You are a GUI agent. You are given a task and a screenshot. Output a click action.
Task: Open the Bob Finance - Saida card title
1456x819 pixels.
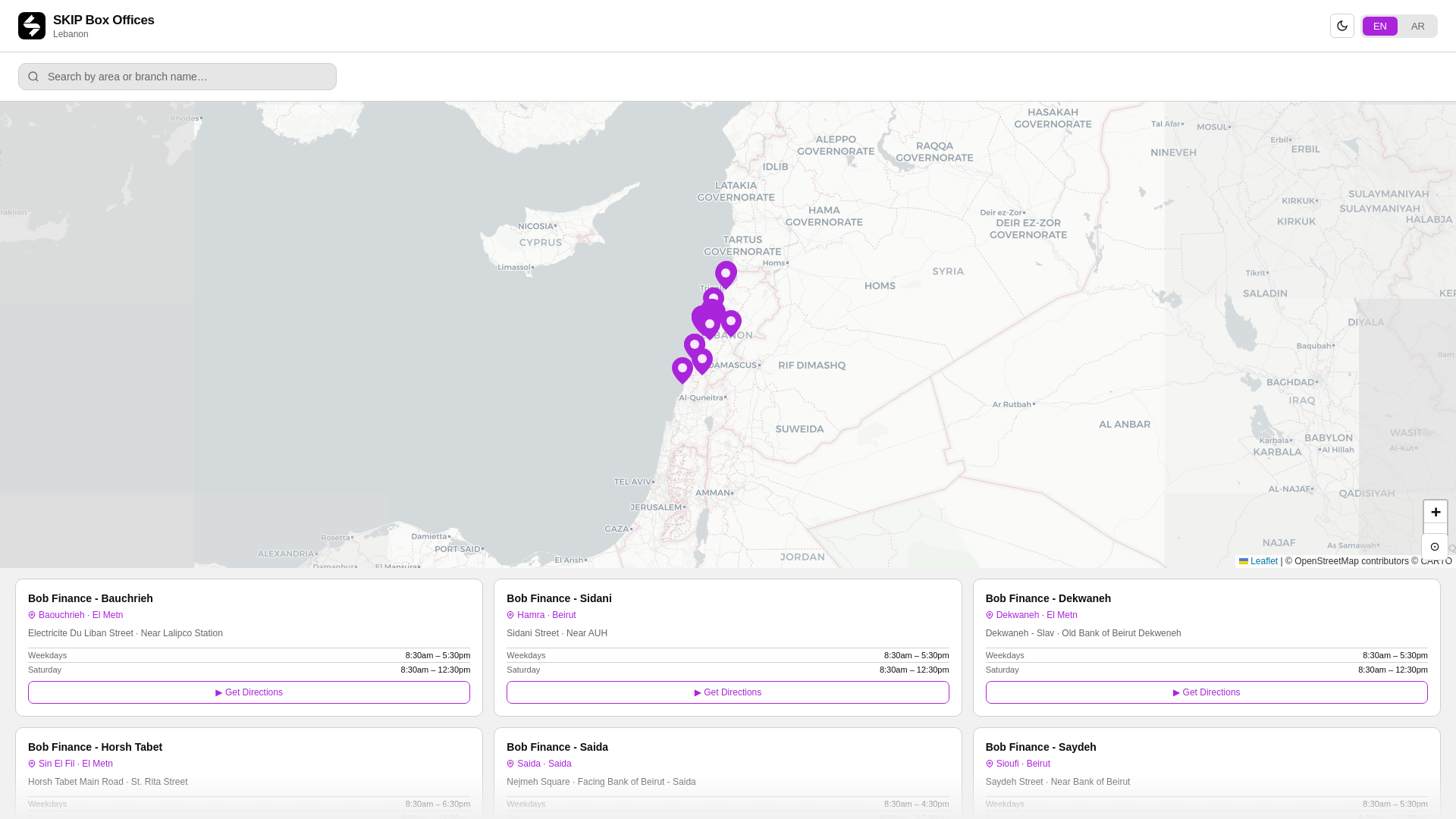click(x=557, y=747)
